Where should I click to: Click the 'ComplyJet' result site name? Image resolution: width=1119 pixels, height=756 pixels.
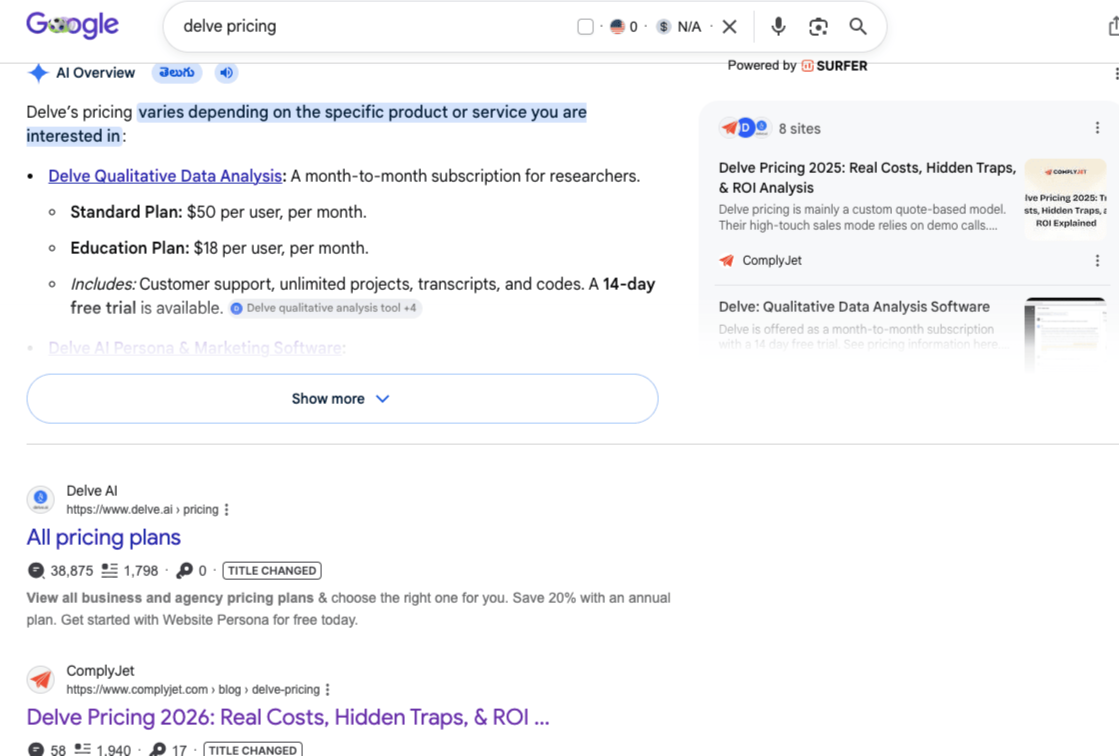click(x=100, y=670)
